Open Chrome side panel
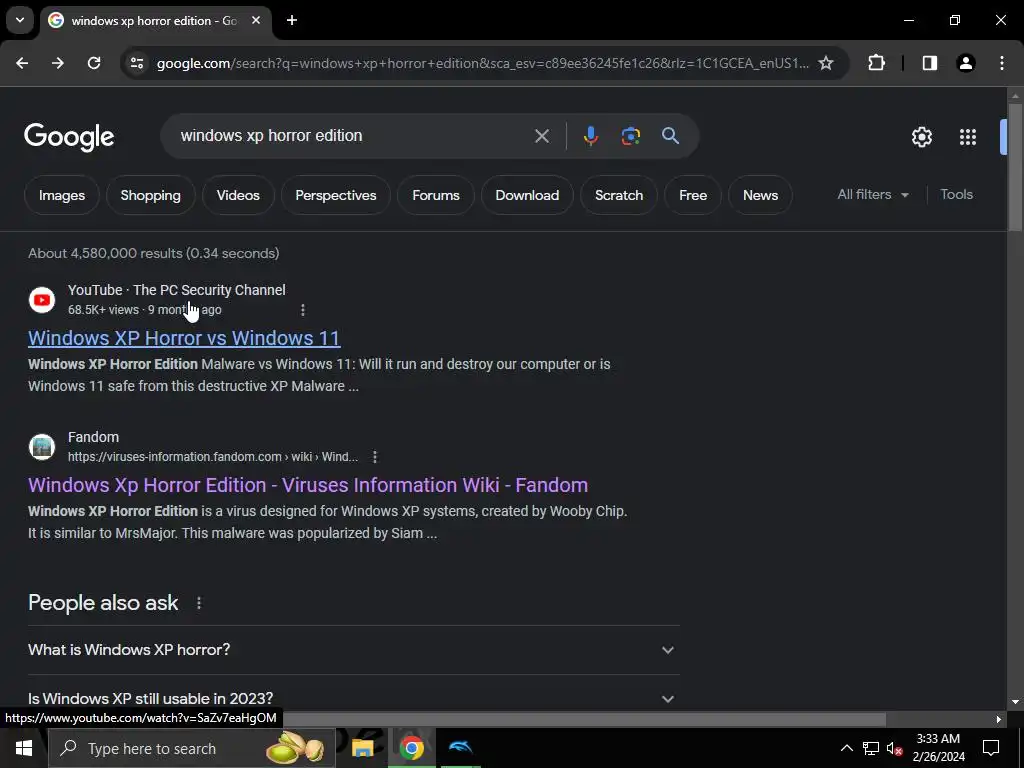The height and width of the screenshot is (768, 1024). (929, 63)
